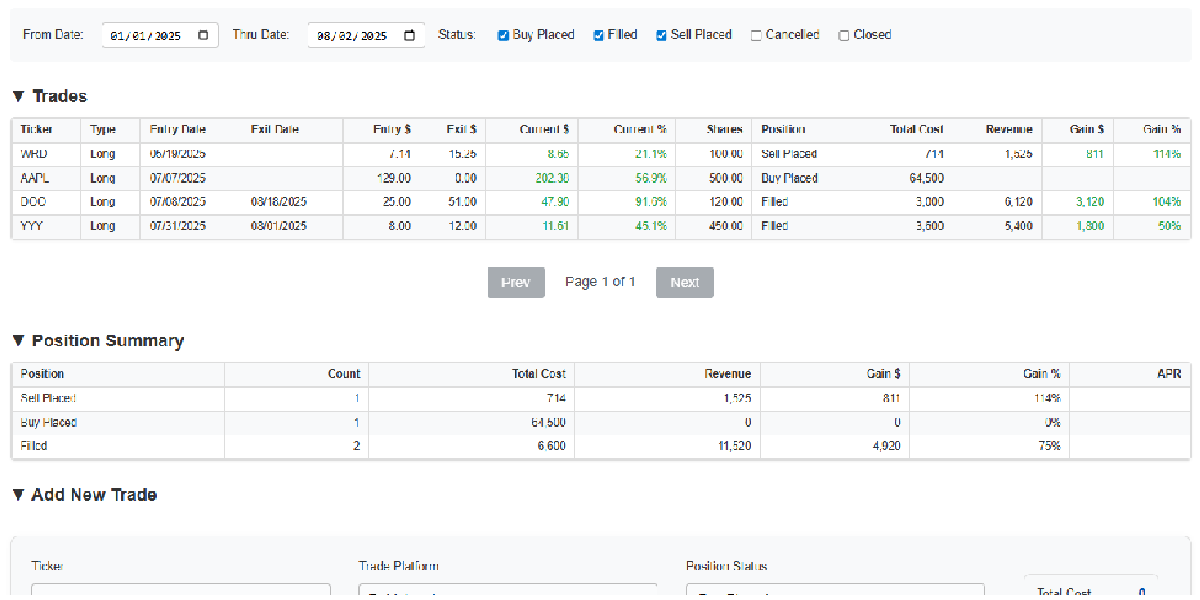Uncheck the Buy Placed status filter
1200x600 pixels.
coord(503,34)
